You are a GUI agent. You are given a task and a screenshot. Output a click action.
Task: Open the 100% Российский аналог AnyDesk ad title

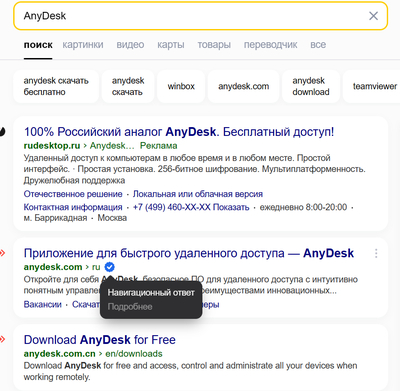tap(179, 132)
